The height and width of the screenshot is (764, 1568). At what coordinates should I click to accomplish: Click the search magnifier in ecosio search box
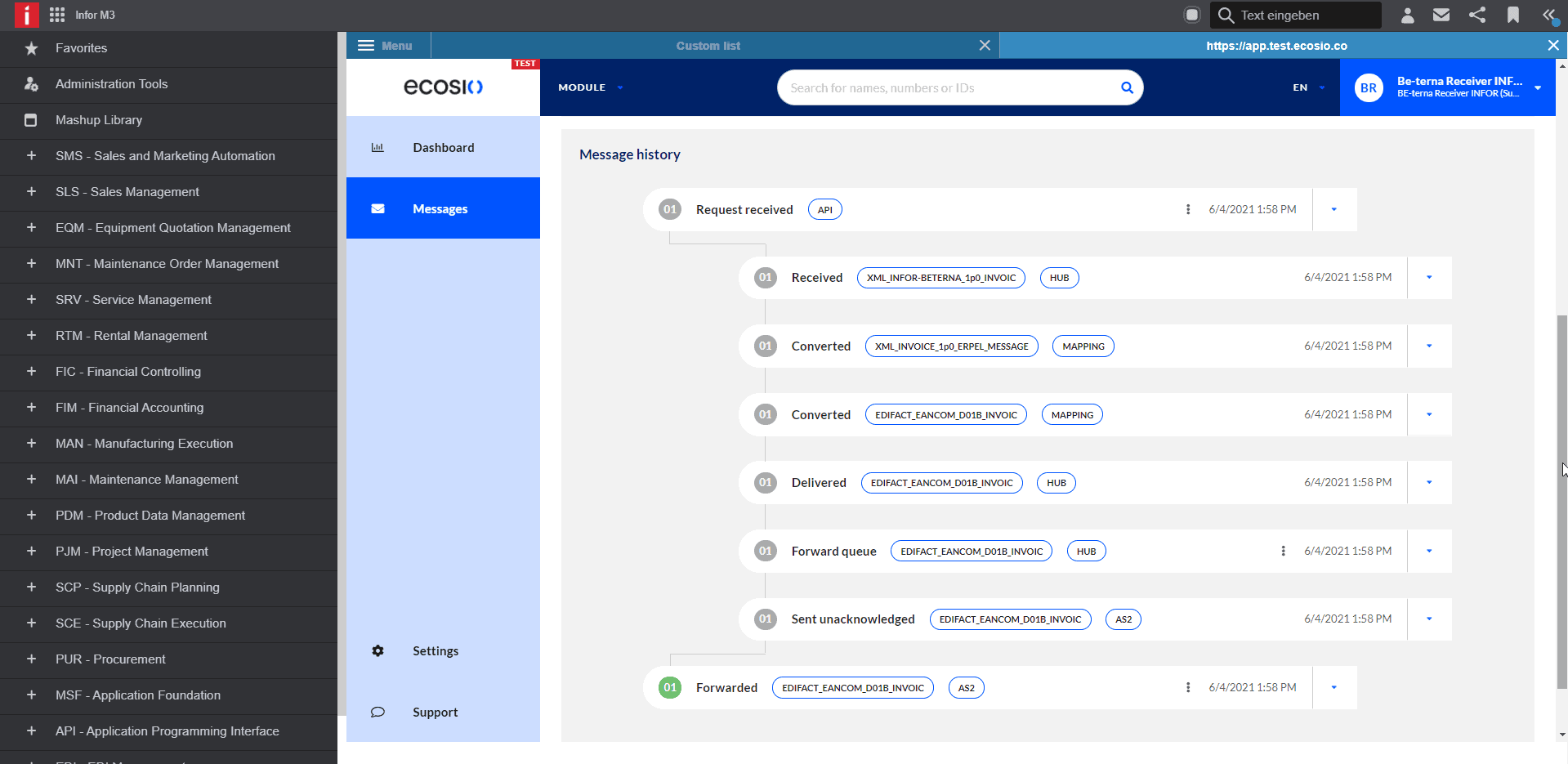(1127, 87)
